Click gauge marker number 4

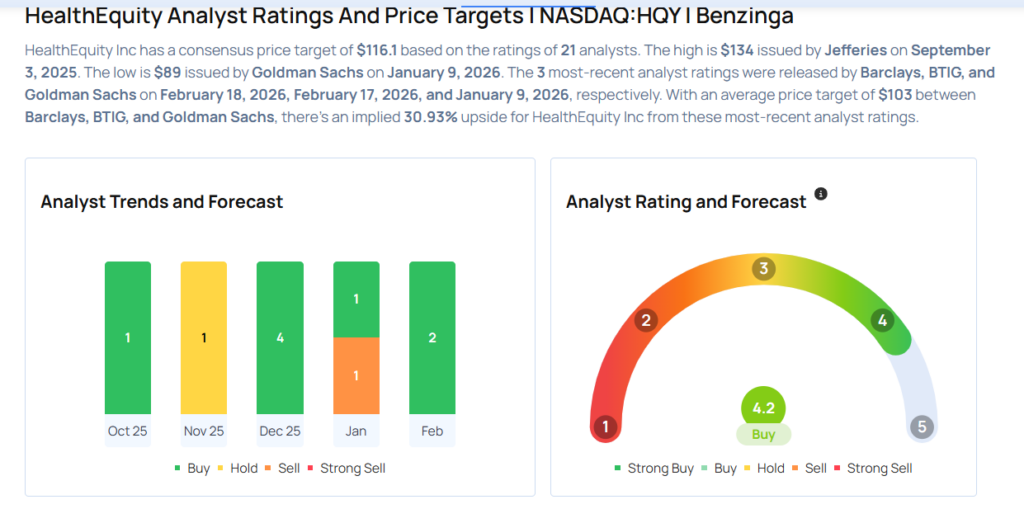(x=881, y=320)
